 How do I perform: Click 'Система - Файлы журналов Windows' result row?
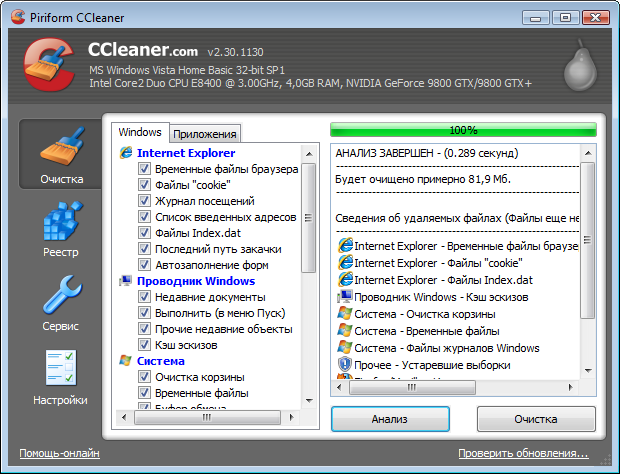click(439, 347)
